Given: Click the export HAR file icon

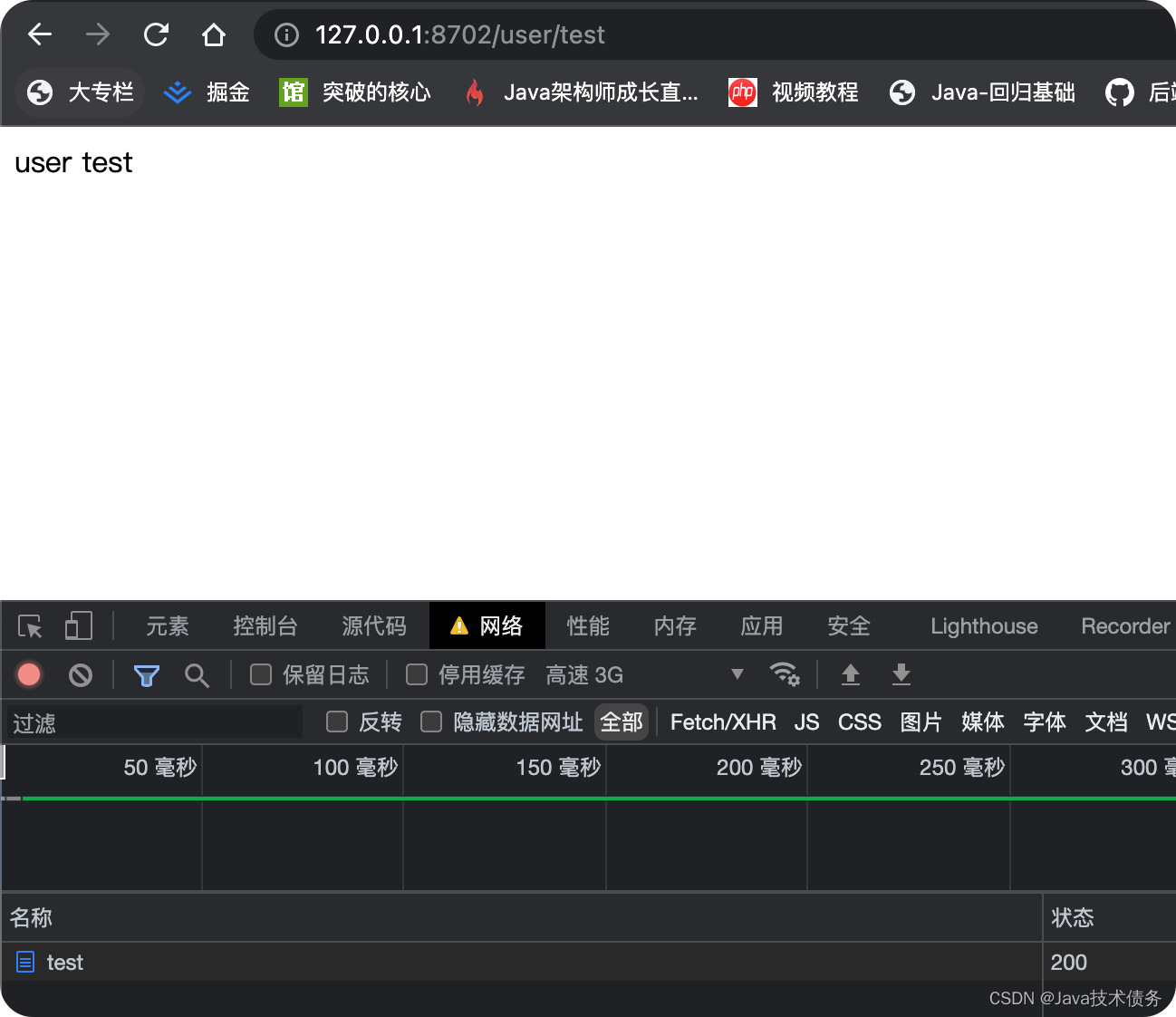Looking at the screenshot, I should coord(901,674).
